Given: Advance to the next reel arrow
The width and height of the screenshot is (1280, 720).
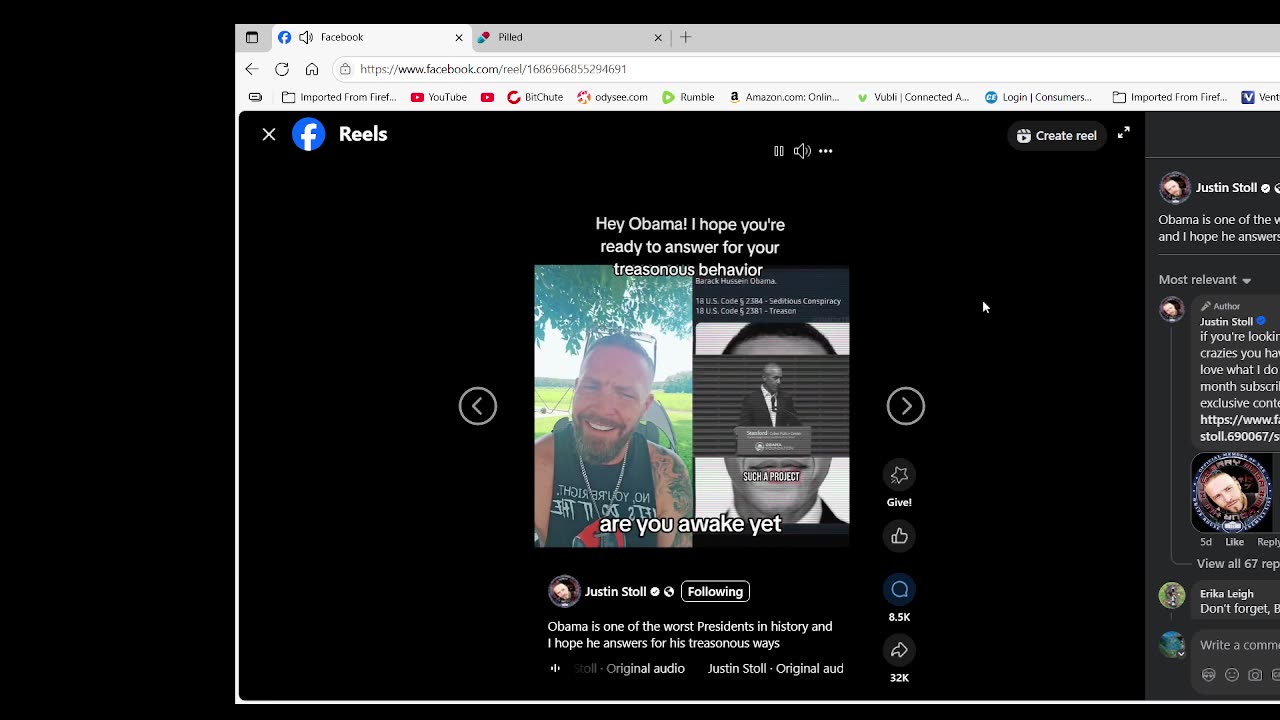Looking at the screenshot, I should (906, 406).
